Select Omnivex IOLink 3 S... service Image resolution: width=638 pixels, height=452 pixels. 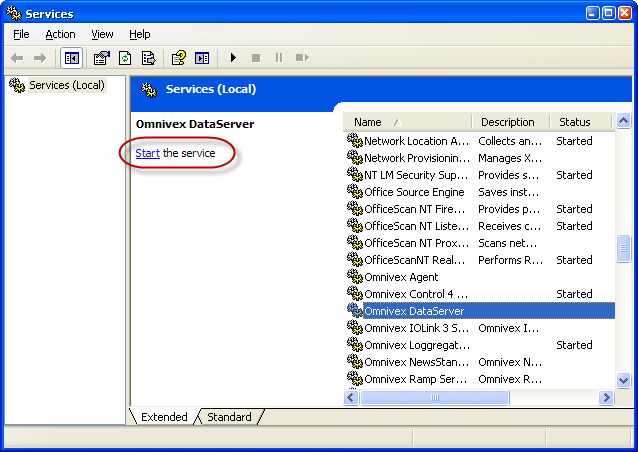click(416, 328)
